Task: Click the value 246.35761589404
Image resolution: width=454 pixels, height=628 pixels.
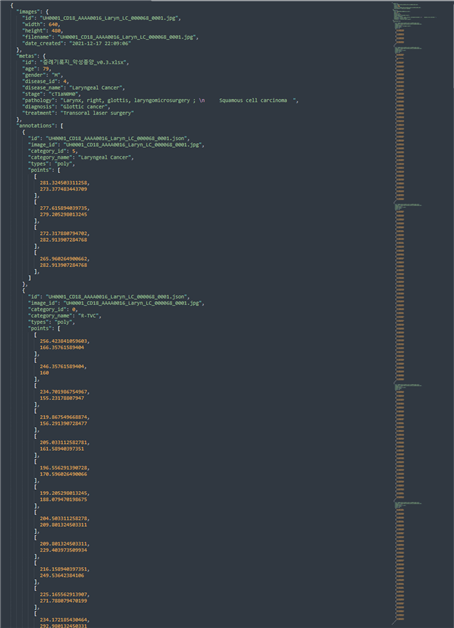Action: (63, 366)
